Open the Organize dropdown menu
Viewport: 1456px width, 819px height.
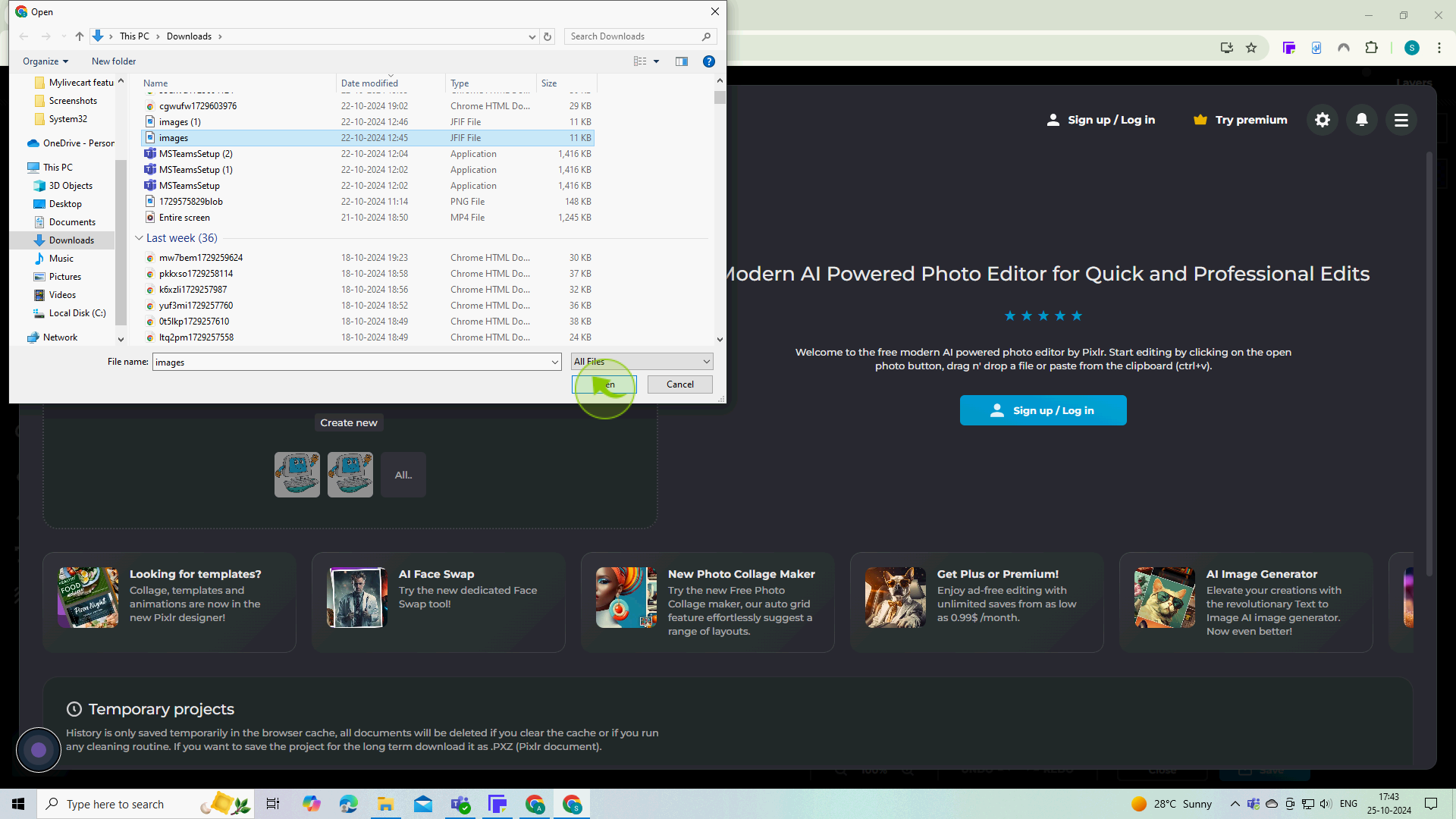pyautogui.click(x=45, y=61)
